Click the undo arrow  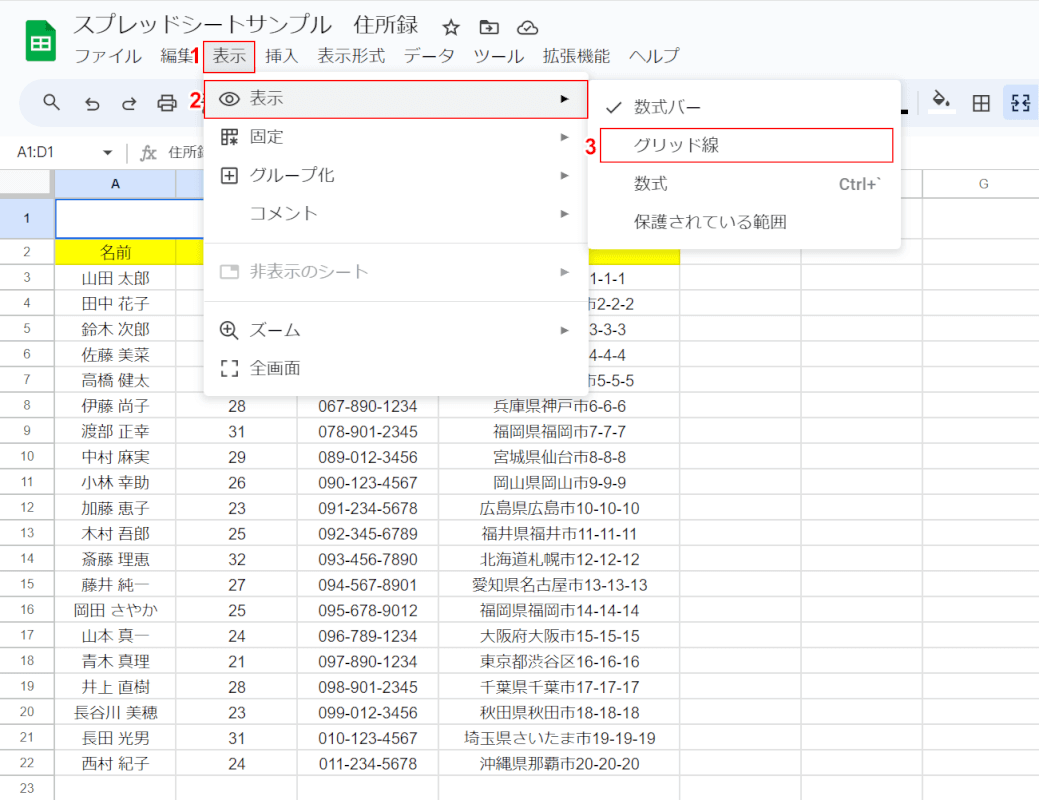[92, 102]
